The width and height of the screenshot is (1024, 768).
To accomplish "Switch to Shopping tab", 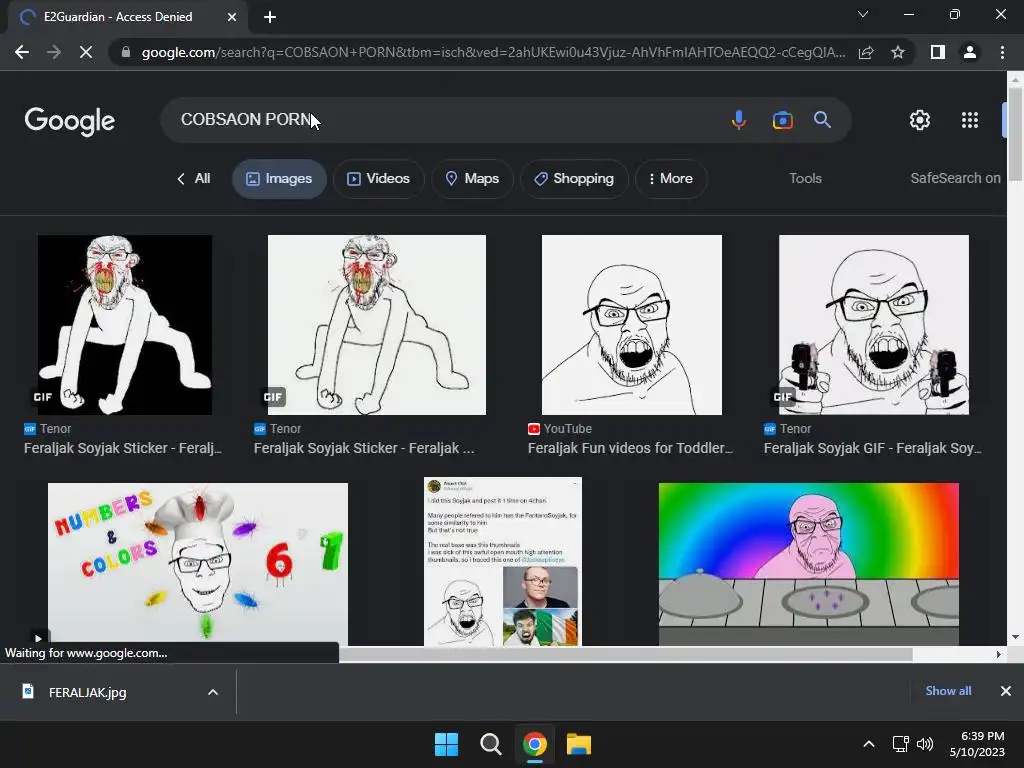I will [575, 178].
